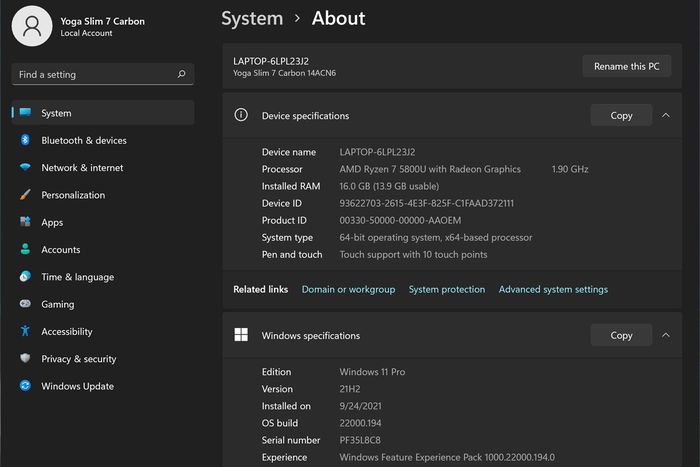
Task: Open System protection link
Action: (447, 289)
